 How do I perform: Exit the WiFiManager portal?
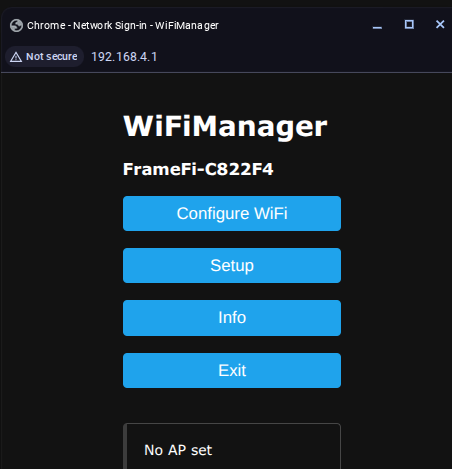(x=232, y=370)
